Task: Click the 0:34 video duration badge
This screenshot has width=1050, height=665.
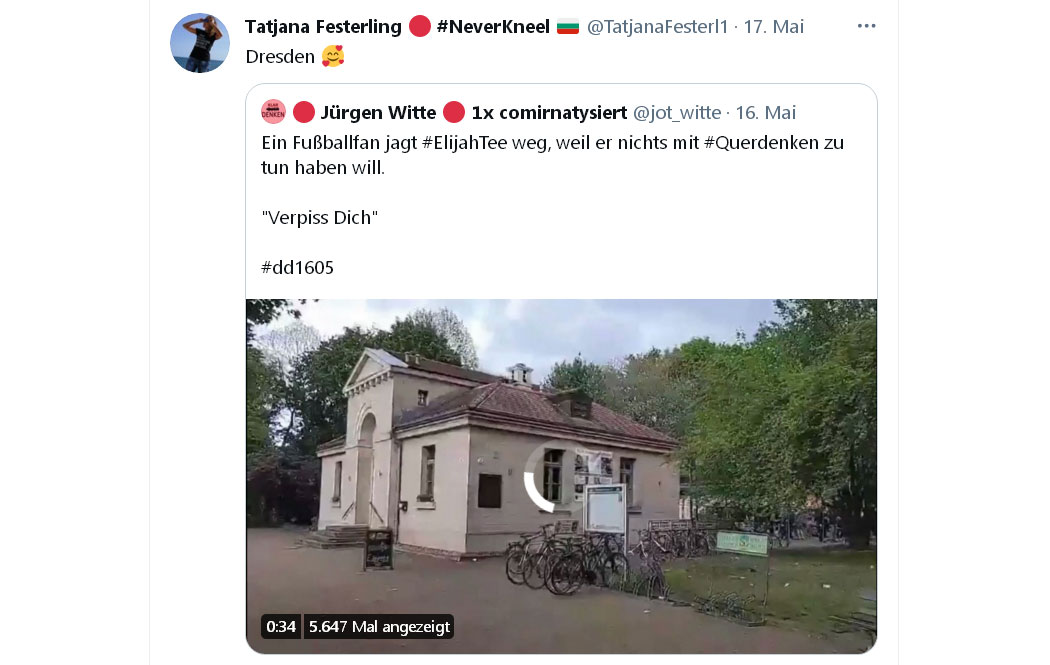Action: pos(281,627)
